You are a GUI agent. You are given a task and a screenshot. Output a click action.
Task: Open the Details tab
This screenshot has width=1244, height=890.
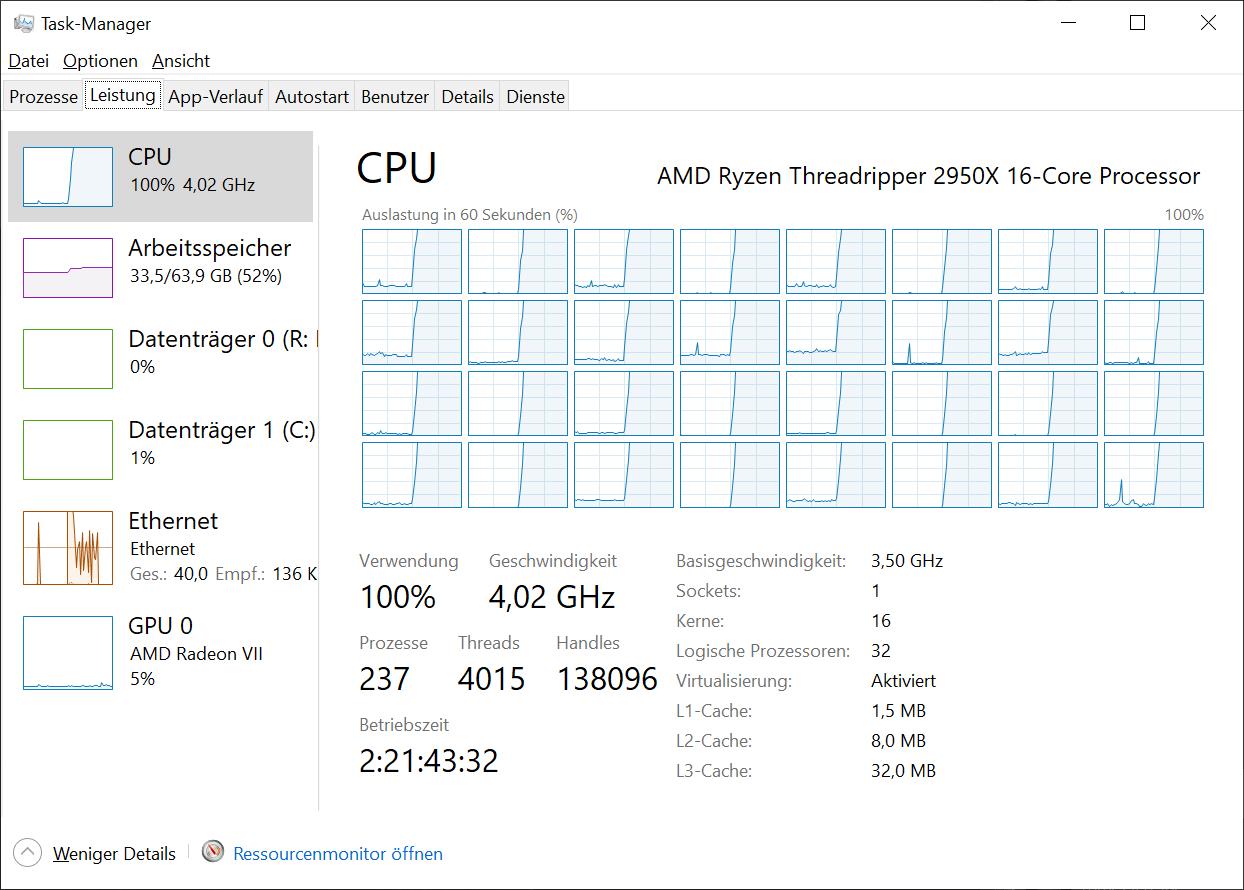[467, 97]
